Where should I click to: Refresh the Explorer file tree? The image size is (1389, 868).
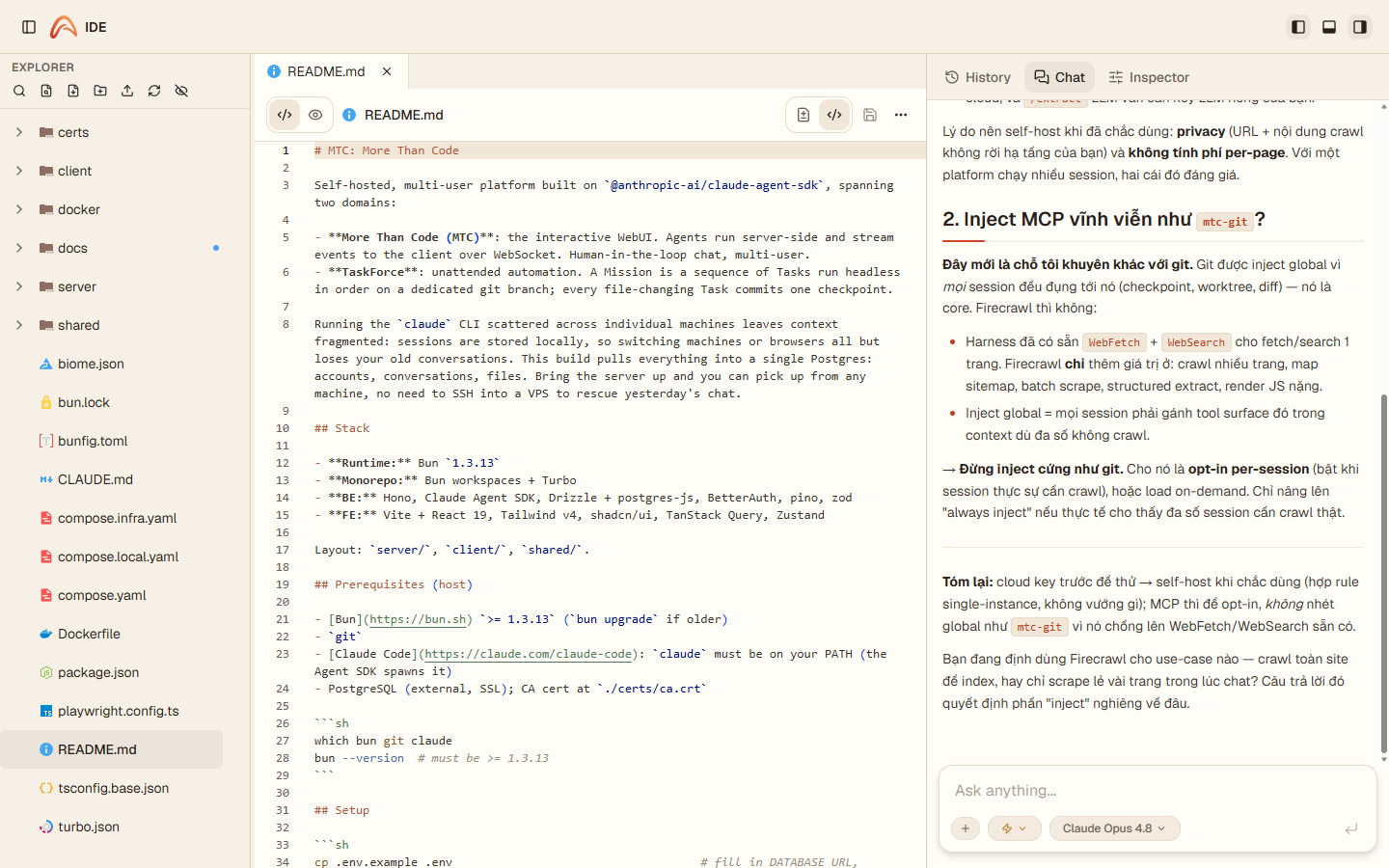click(154, 91)
